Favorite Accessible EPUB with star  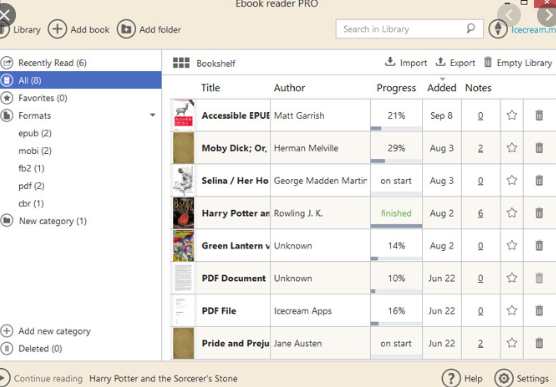(512, 115)
